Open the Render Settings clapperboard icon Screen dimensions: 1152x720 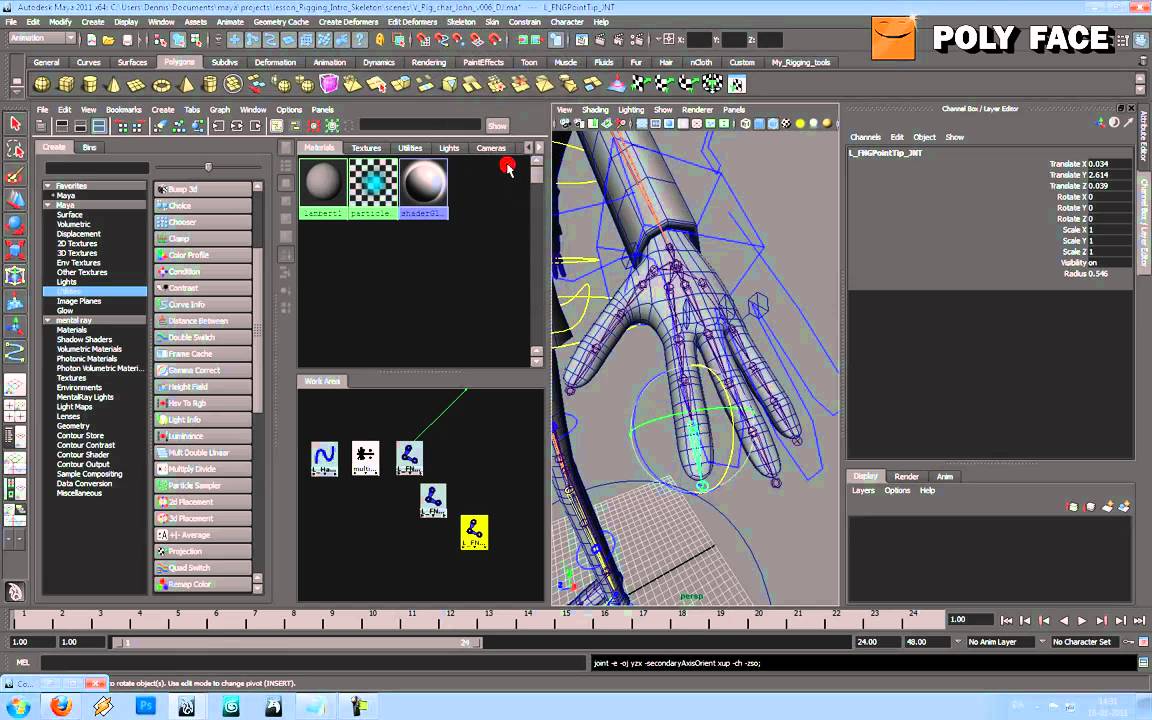[x=637, y=40]
